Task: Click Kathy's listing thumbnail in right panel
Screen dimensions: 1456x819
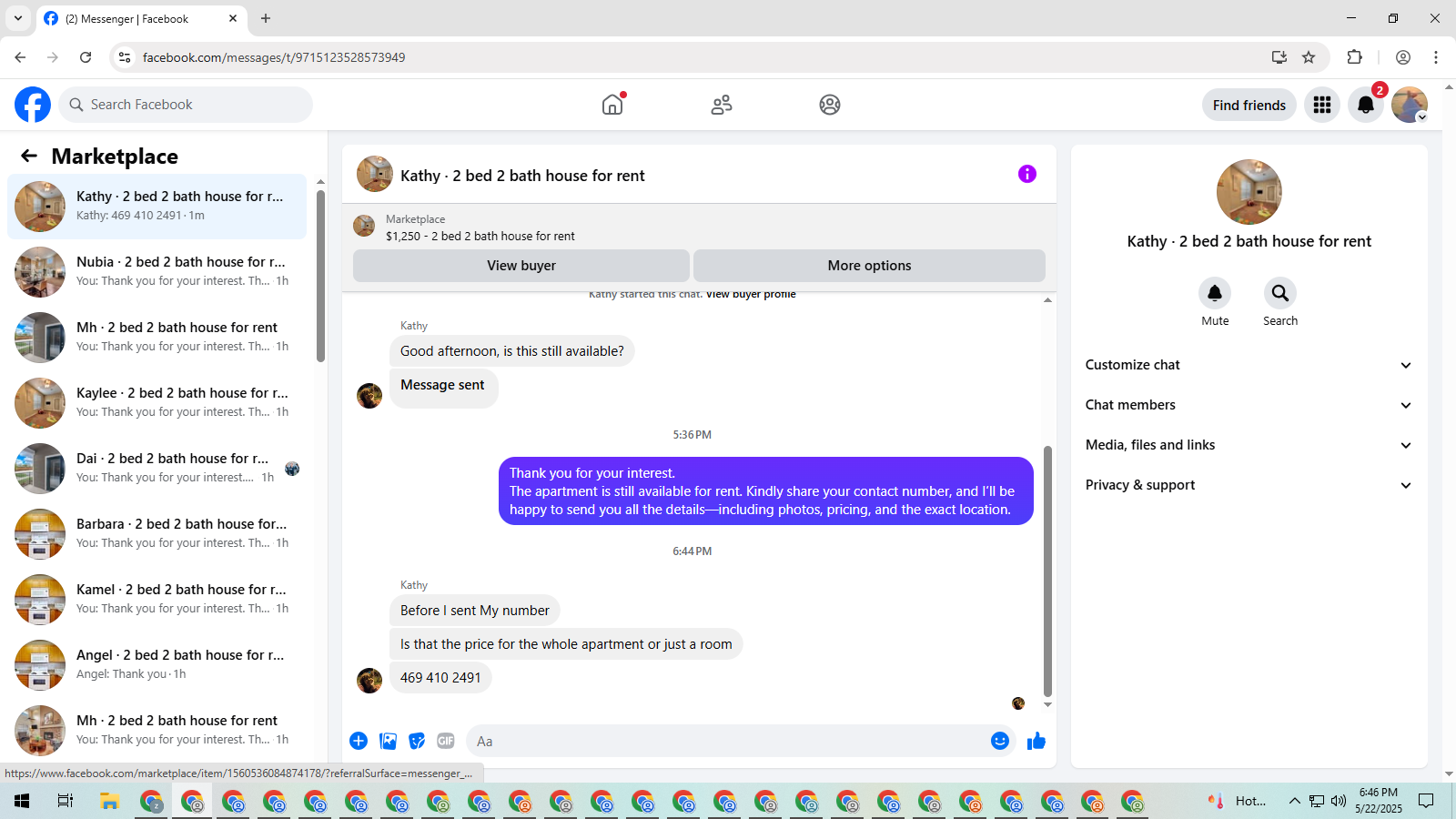Action: pyautogui.click(x=1249, y=192)
